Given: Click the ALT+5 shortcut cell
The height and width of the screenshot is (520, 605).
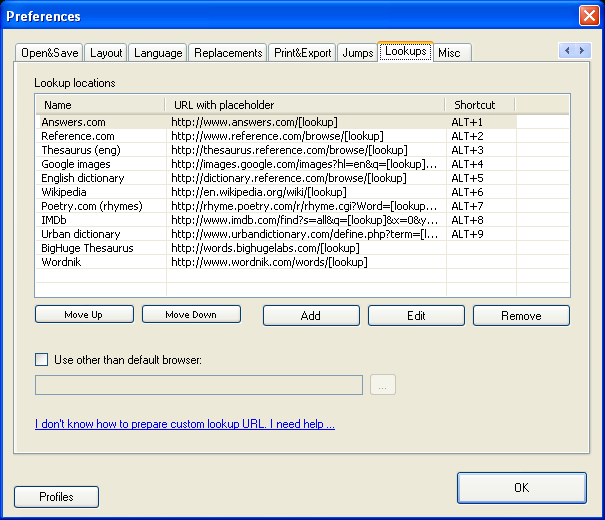Looking at the screenshot, I should pos(481,178).
